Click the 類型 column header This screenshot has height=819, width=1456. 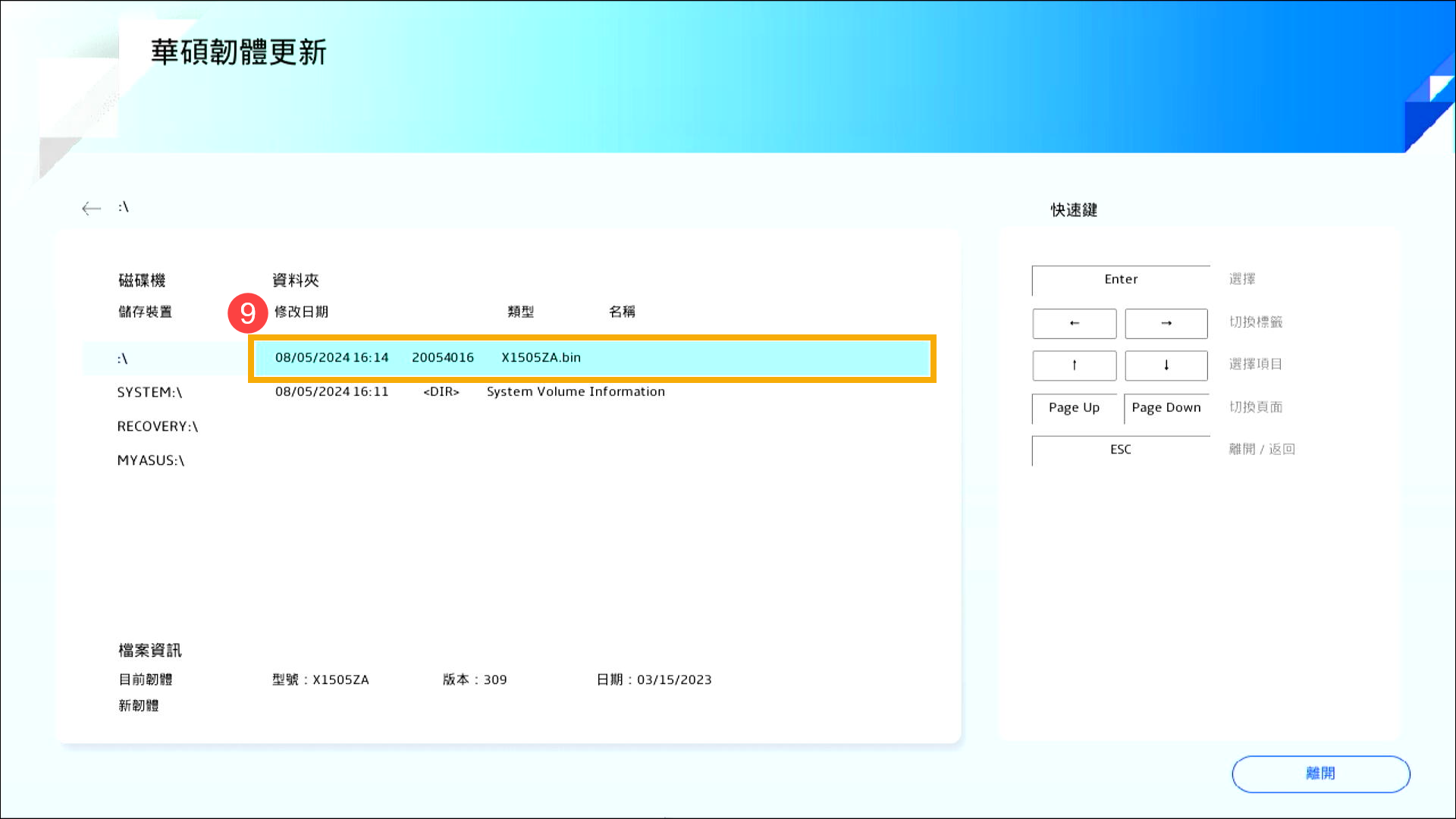tap(521, 312)
